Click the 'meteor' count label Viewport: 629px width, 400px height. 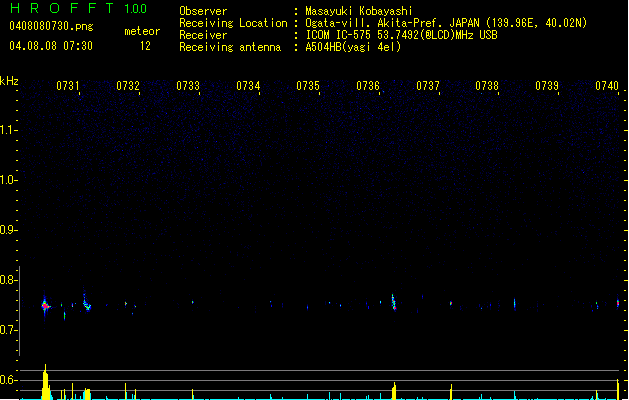[142, 31]
